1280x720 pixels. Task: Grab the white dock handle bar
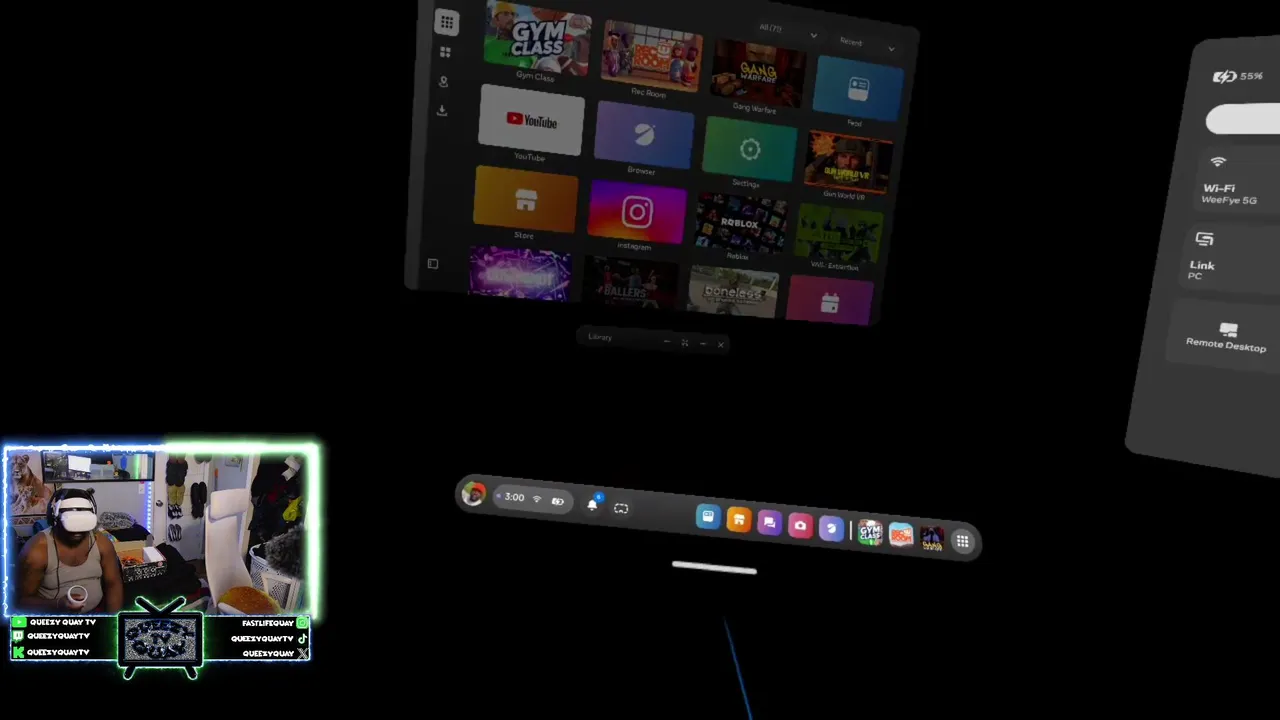pyautogui.click(x=715, y=569)
